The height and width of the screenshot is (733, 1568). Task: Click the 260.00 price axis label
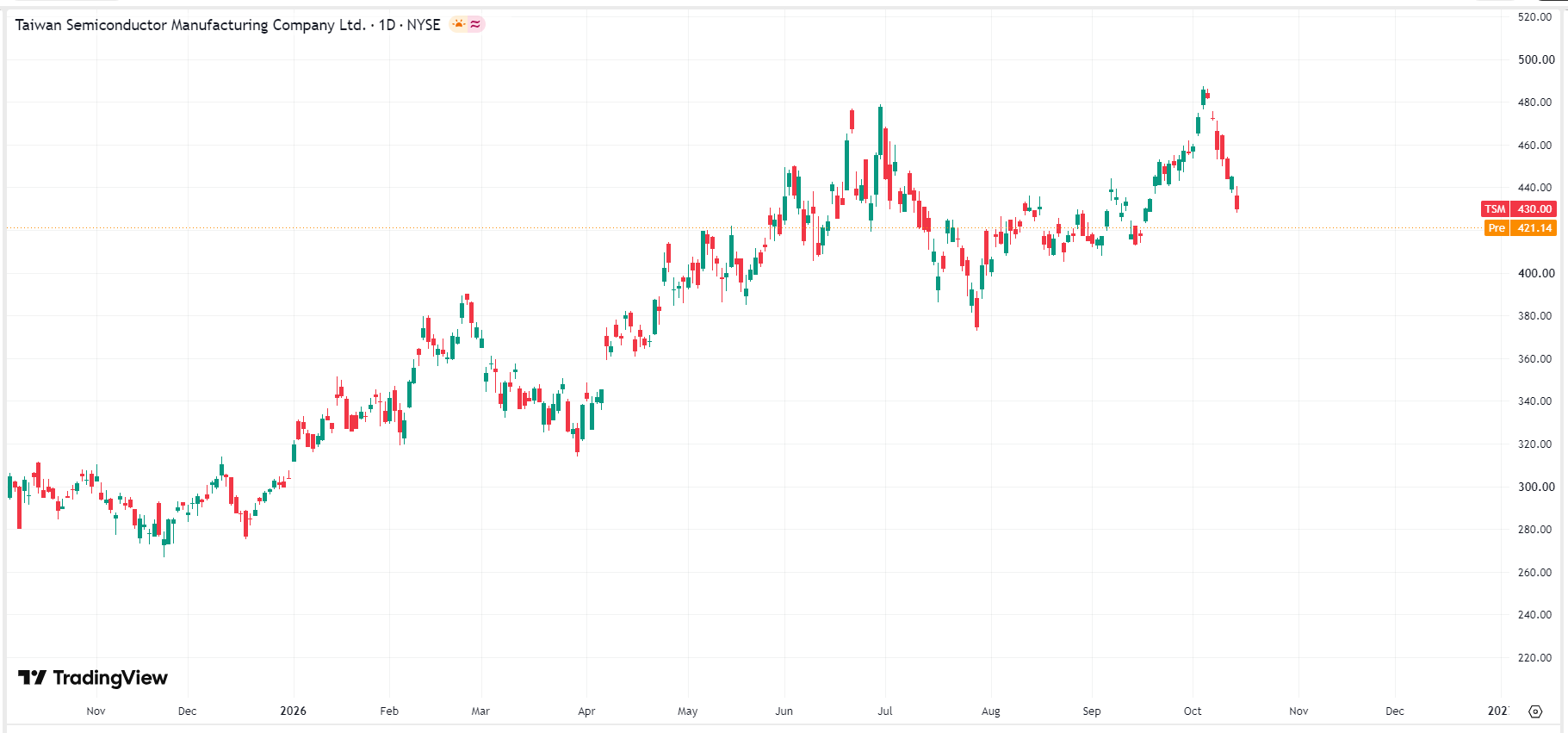coord(1535,573)
